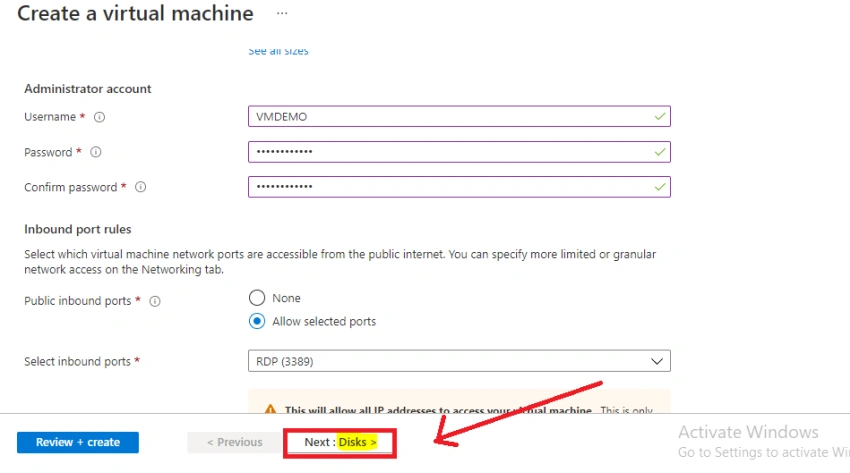850x473 pixels.
Task: Open the ellipsis menu beside the page title
Action: point(282,14)
